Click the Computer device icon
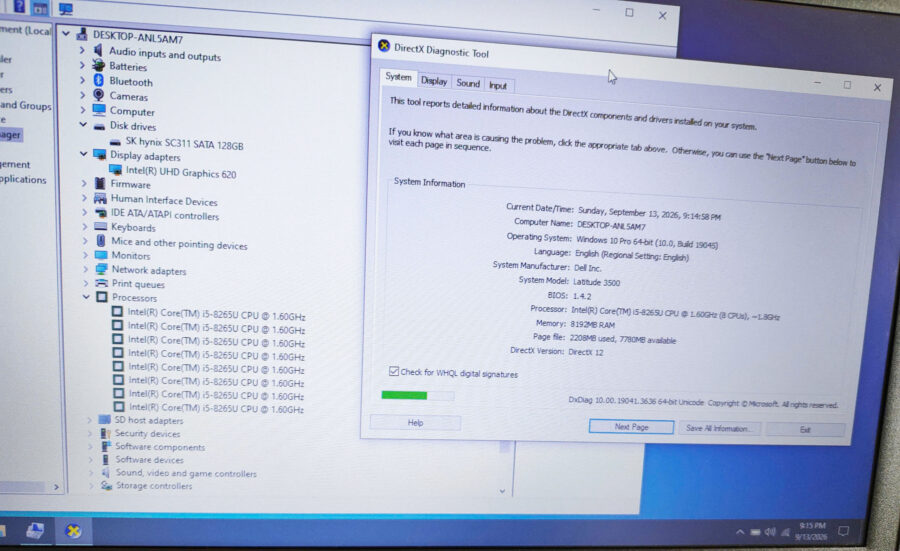900x551 pixels. click(x=99, y=110)
